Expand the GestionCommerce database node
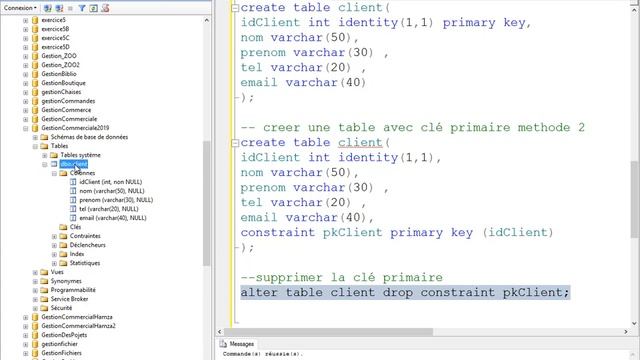The image size is (640, 360). click(x=26, y=110)
